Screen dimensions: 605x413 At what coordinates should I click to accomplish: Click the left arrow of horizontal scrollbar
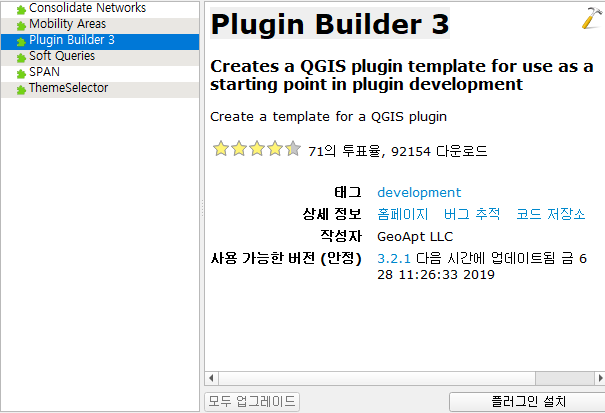(211, 378)
